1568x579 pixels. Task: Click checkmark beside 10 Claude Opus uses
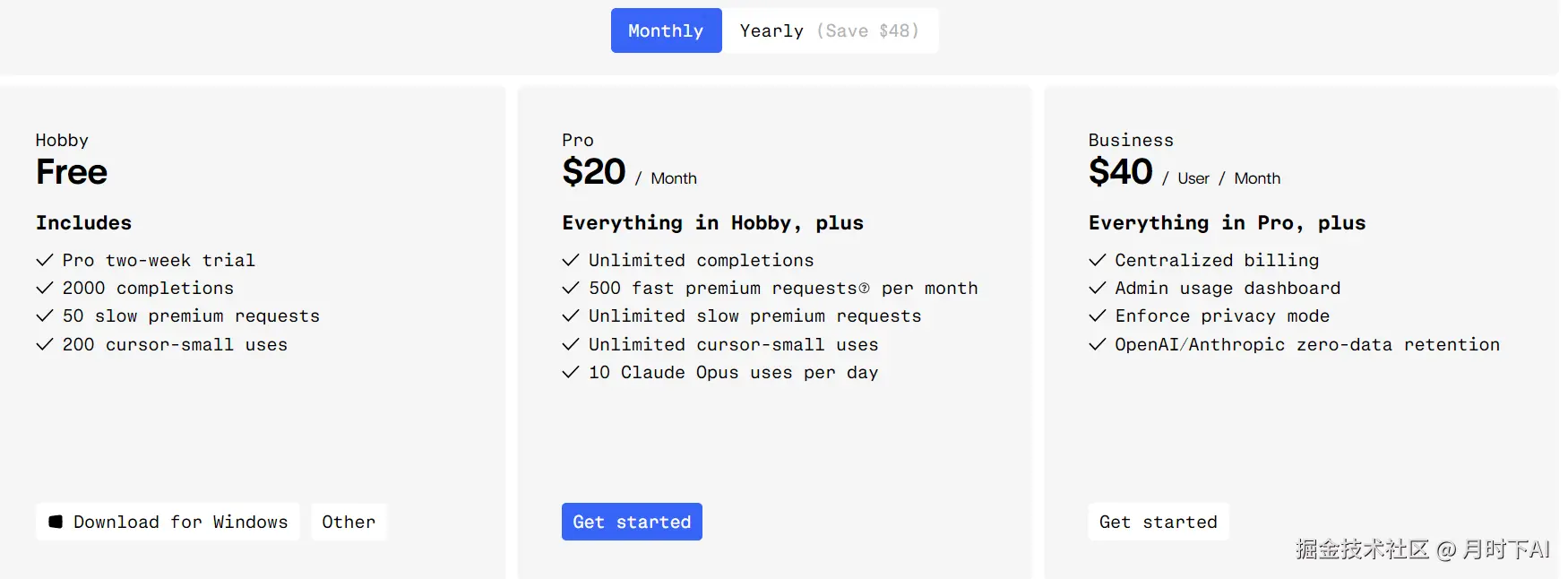pyautogui.click(x=571, y=373)
